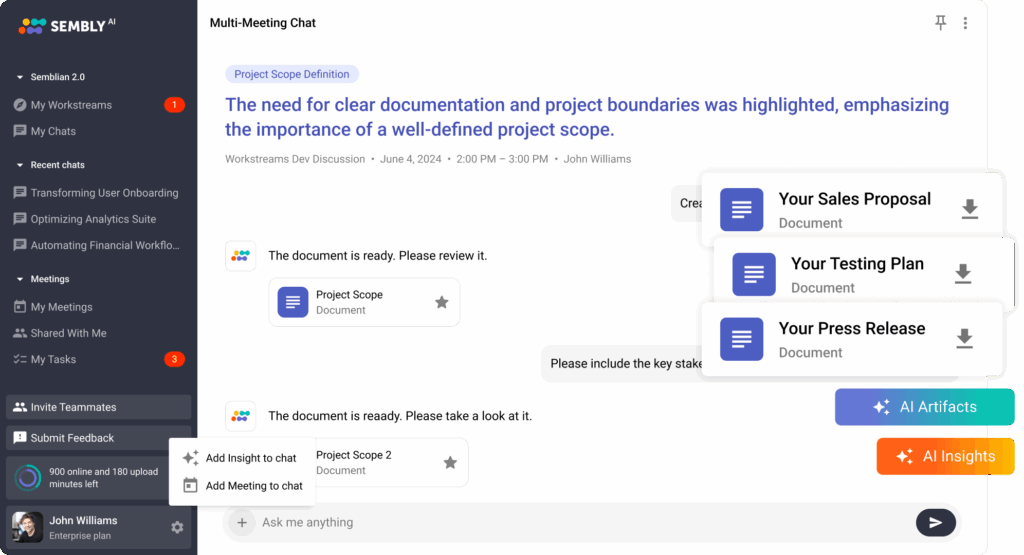Click the 2:00 PM – 3:00 PM time range

(x=502, y=159)
